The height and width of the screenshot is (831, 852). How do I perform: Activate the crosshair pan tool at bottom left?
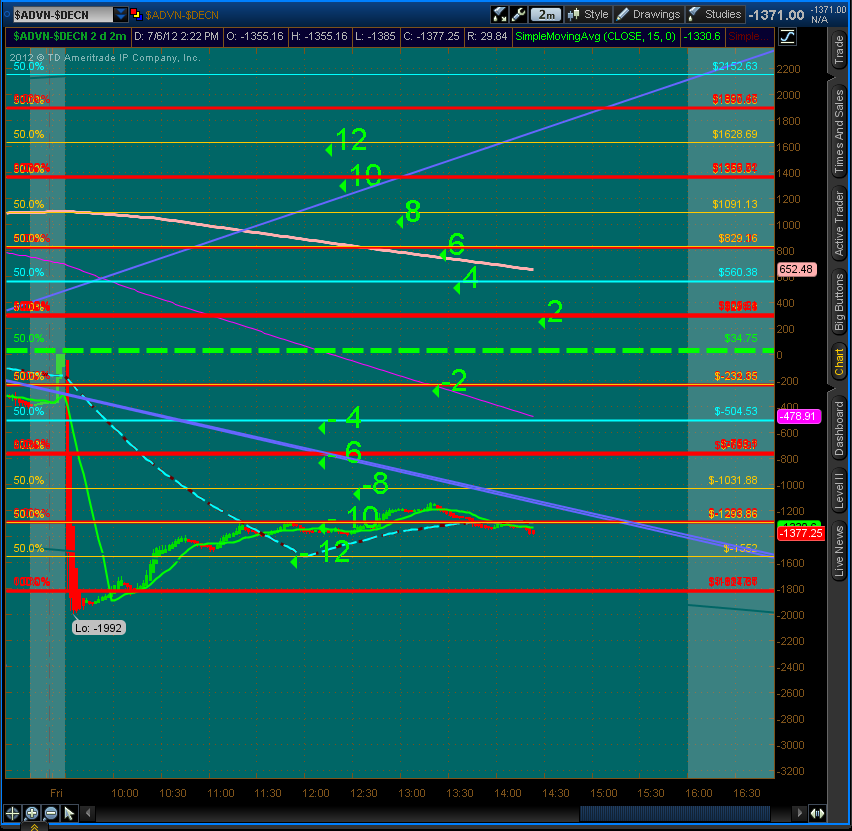(x=12, y=813)
